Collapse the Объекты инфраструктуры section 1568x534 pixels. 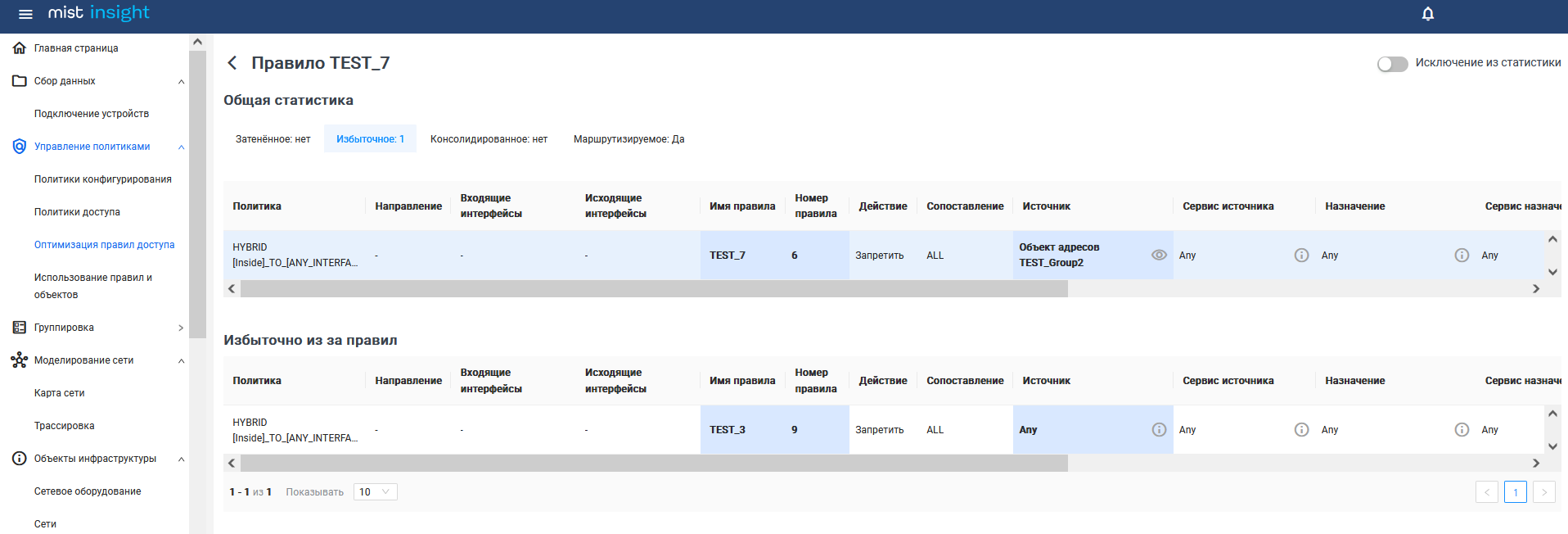pos(181,459)
